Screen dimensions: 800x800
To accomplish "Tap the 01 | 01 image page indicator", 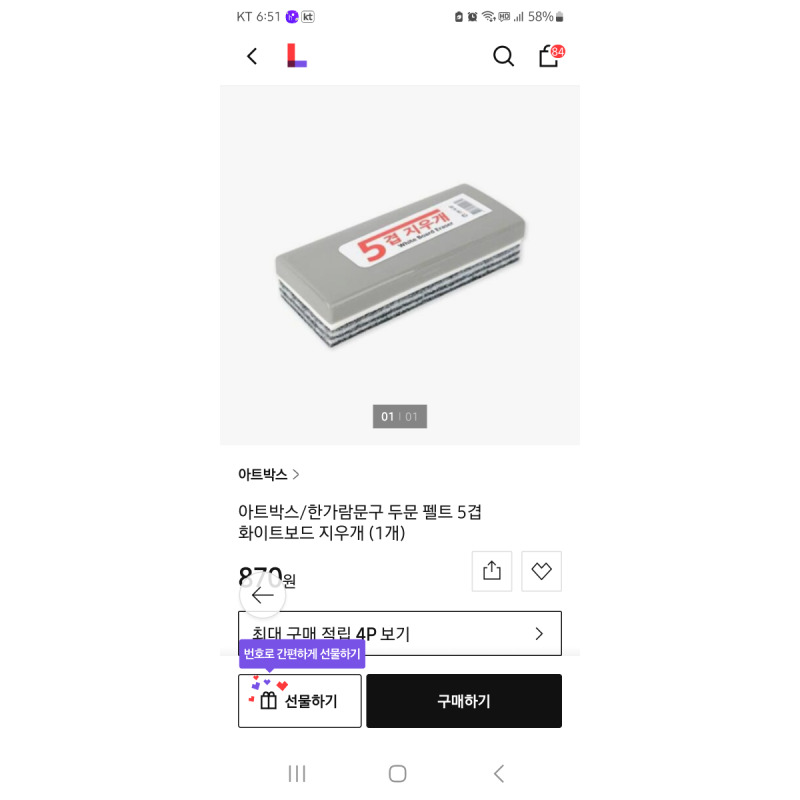I will (399, 416).
